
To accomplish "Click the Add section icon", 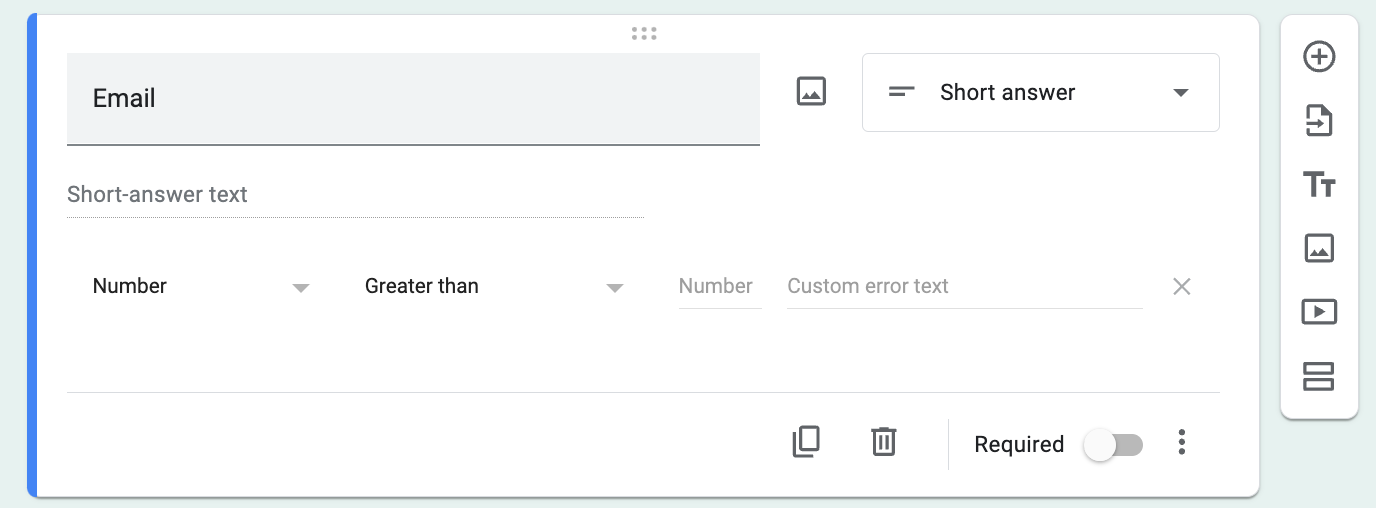I will pyautogui.click(x=1319, y=376).
